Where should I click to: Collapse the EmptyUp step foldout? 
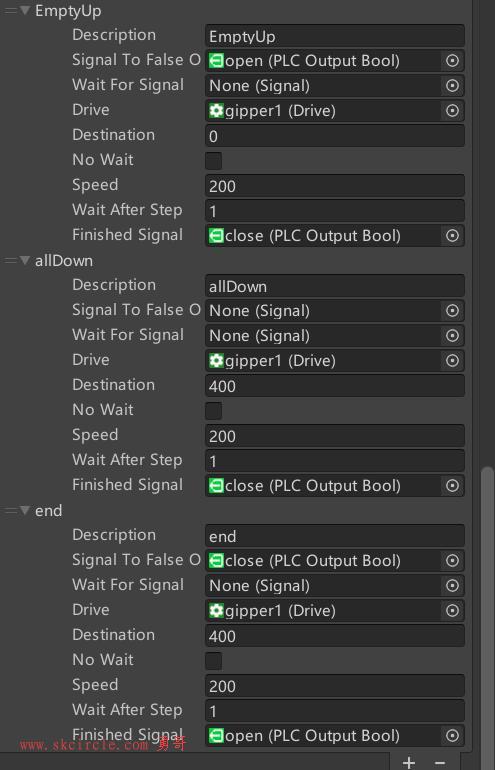(x=25, y=10)
